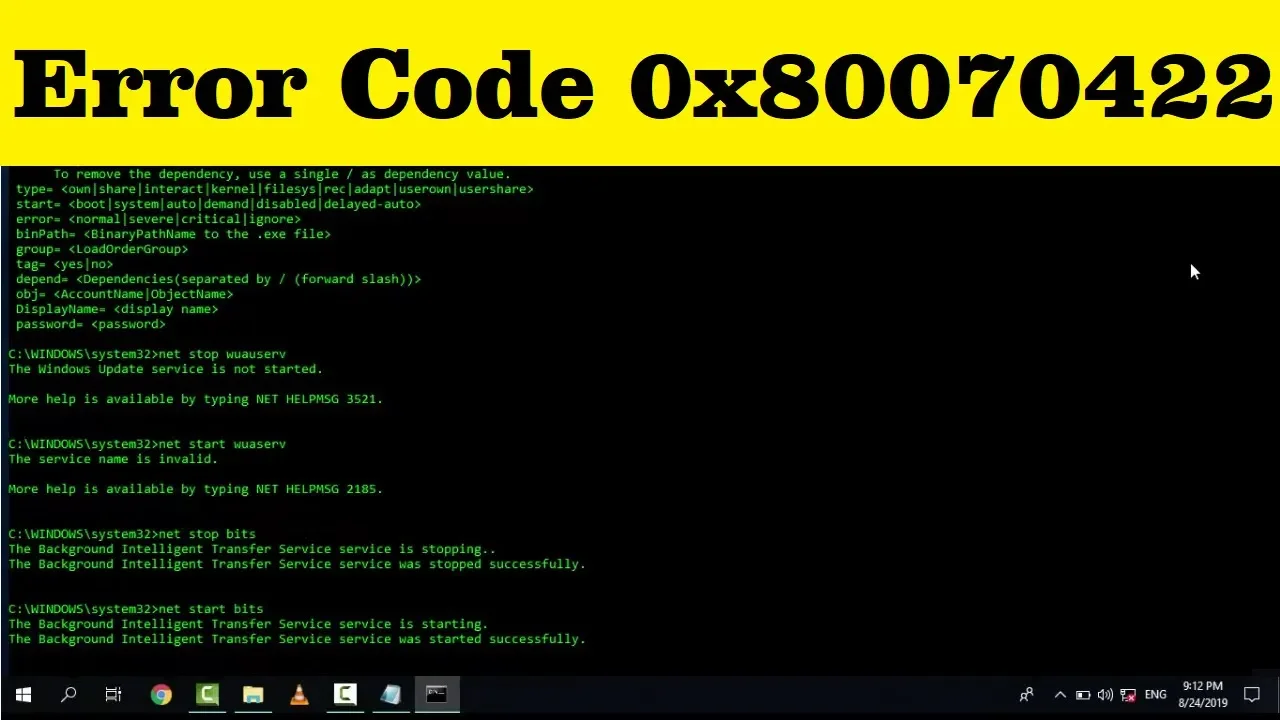
Task: Click the BITS 'service is starting.' line
Action: tap(248, 624)
